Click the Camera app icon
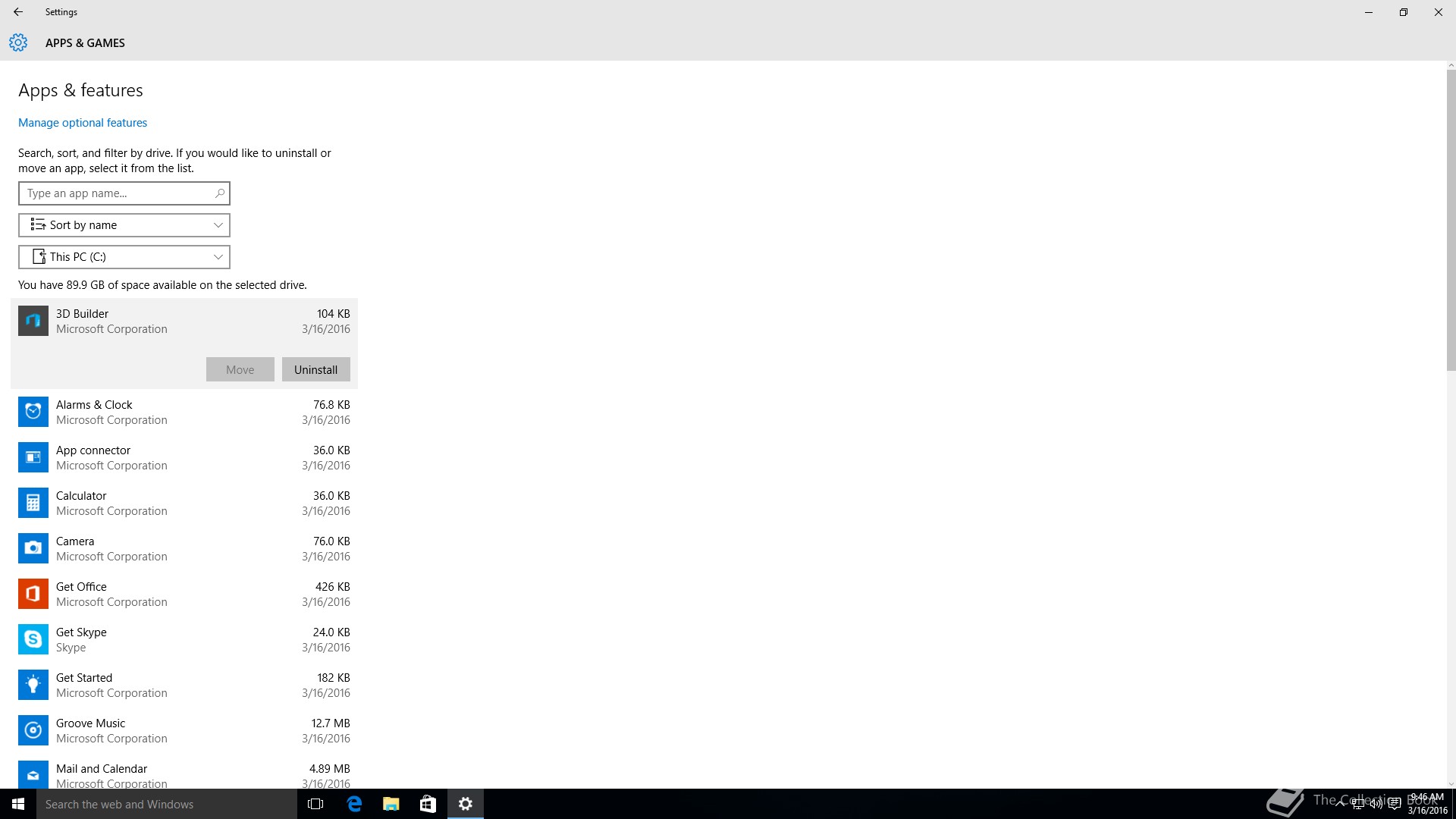Viewport: 1456px width, 819px height. pos(33,548)
